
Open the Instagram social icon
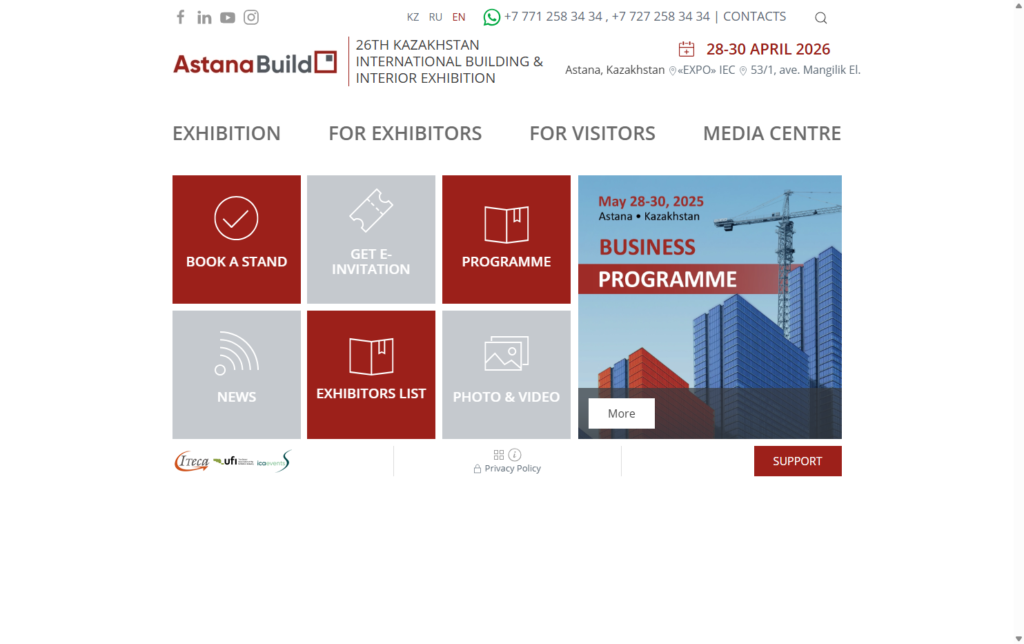pos(251,17)
